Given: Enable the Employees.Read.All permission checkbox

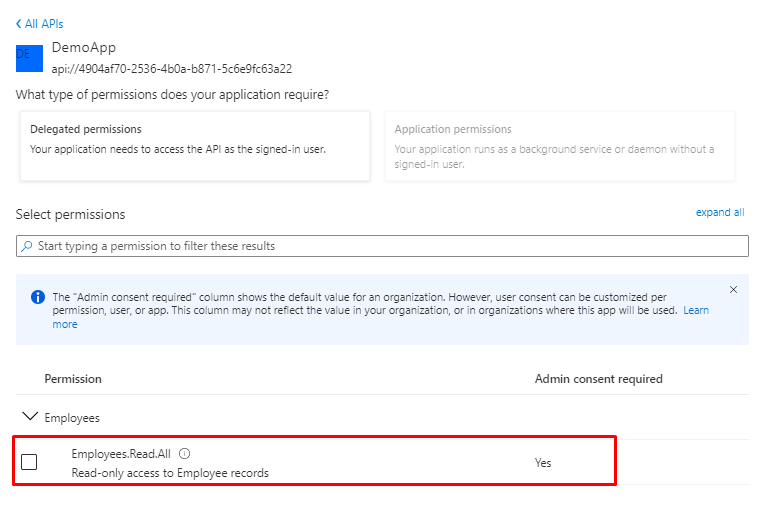Looking at the screenshot, I should (x=29, y=462).
